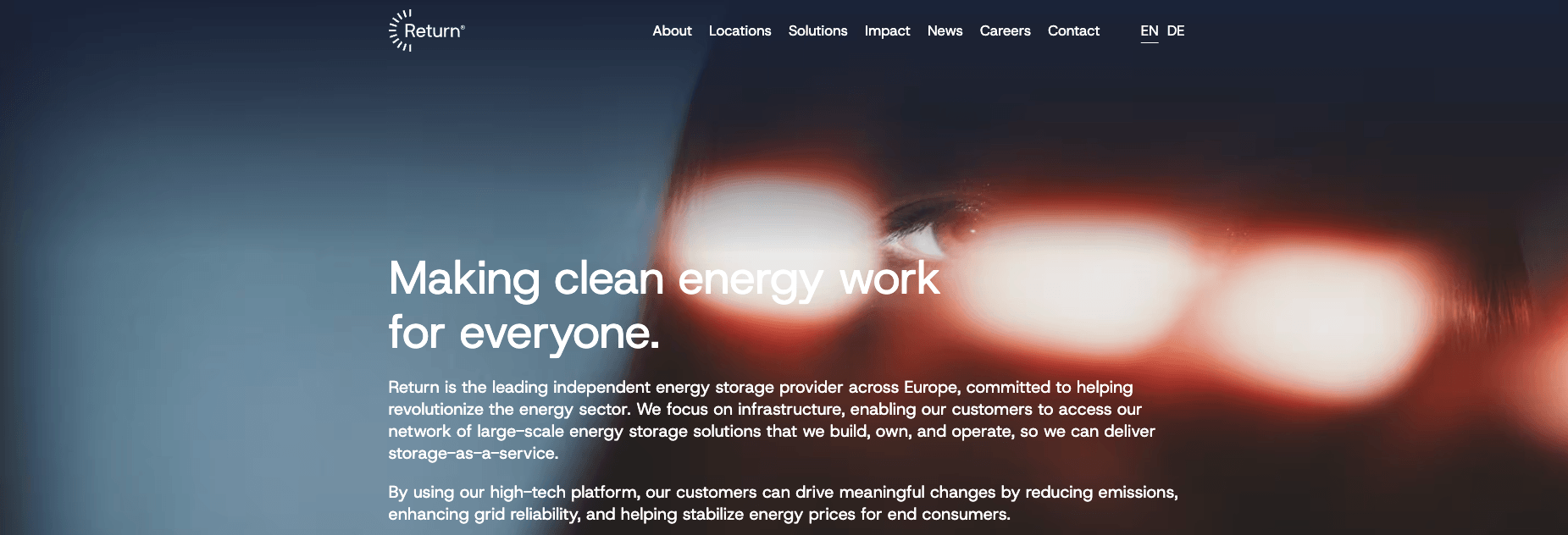
Task: Click the 'Making clean energy work' headline line
Action: tap(664, 279)
